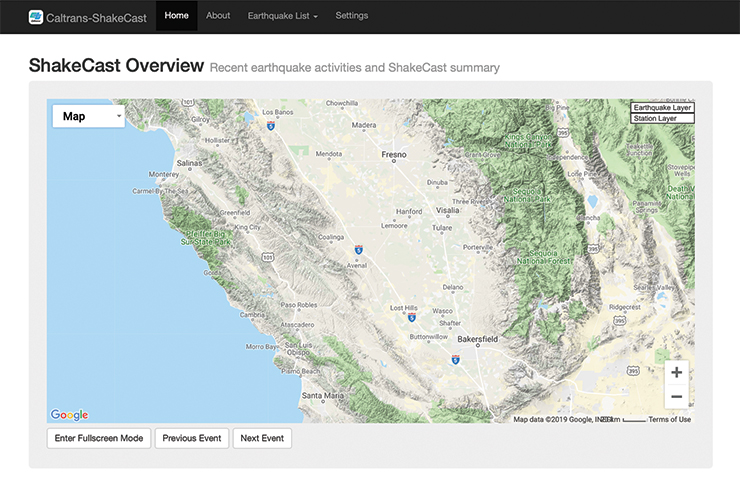Click Fresno city label on map
740x498 pixels.
tap(394, 154)
